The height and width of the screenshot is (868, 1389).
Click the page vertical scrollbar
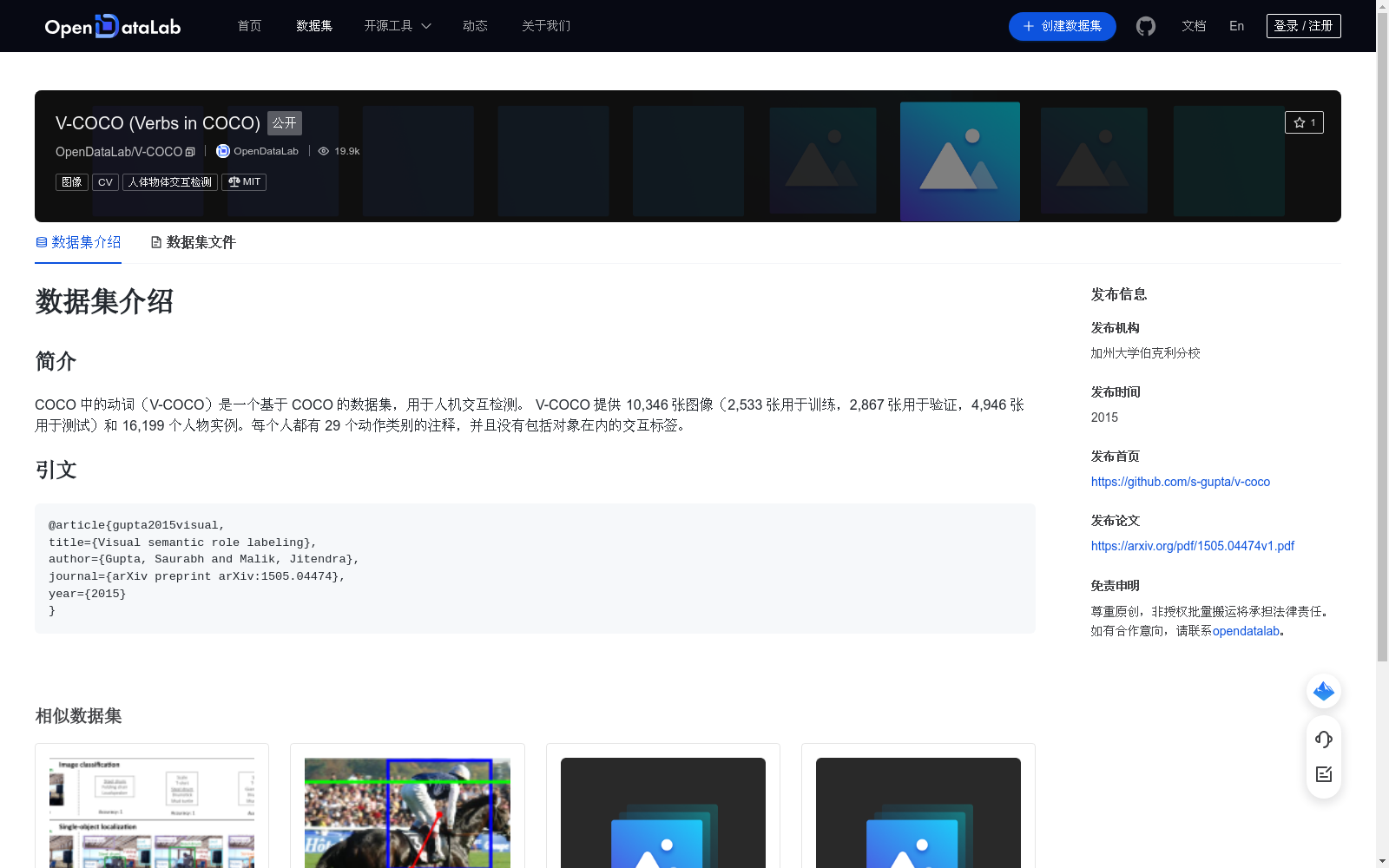(x=1382, y=339)
